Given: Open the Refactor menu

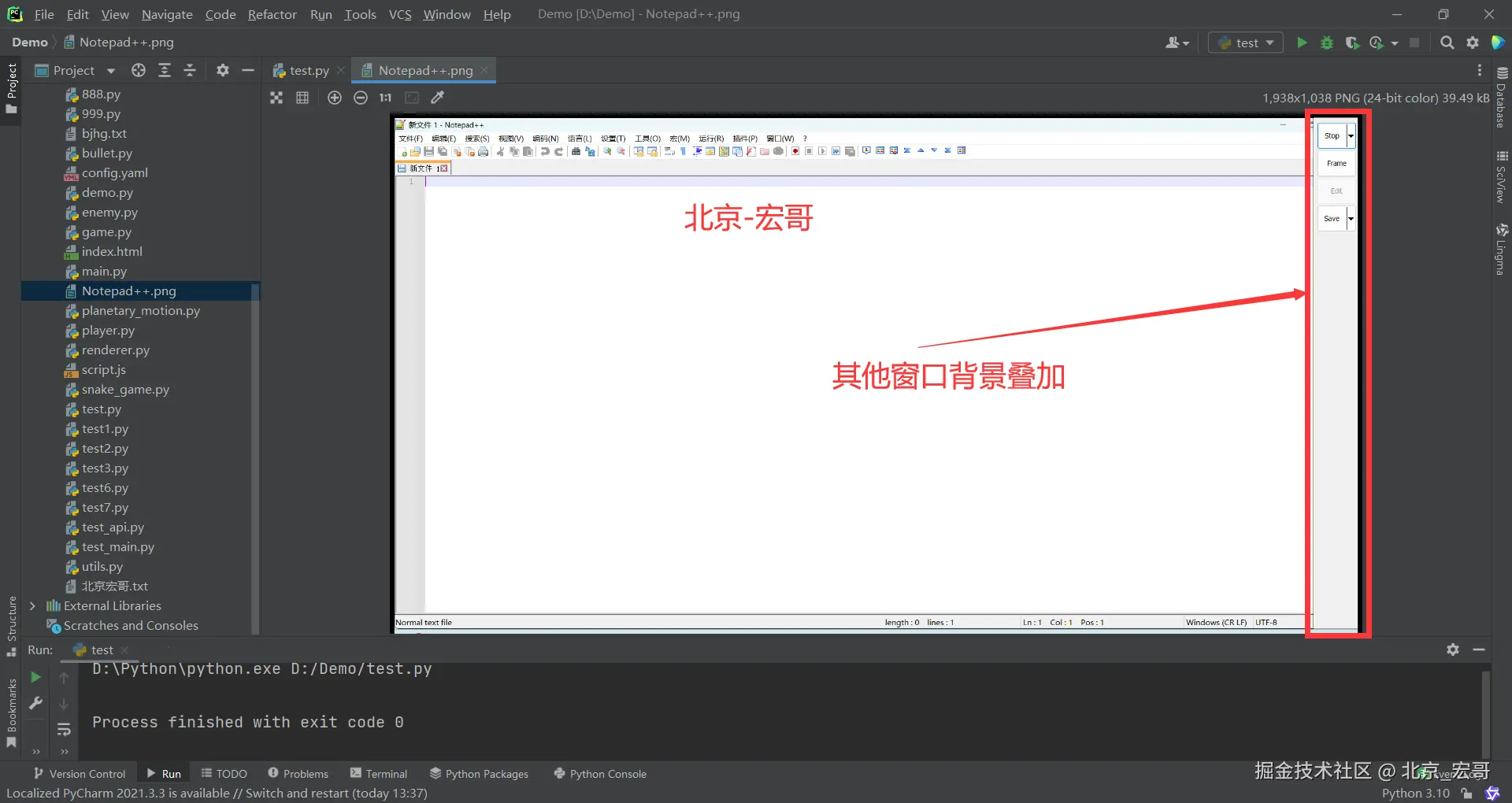Looking at the screenshot, I should pyautogui.click(x=272, y=14).
